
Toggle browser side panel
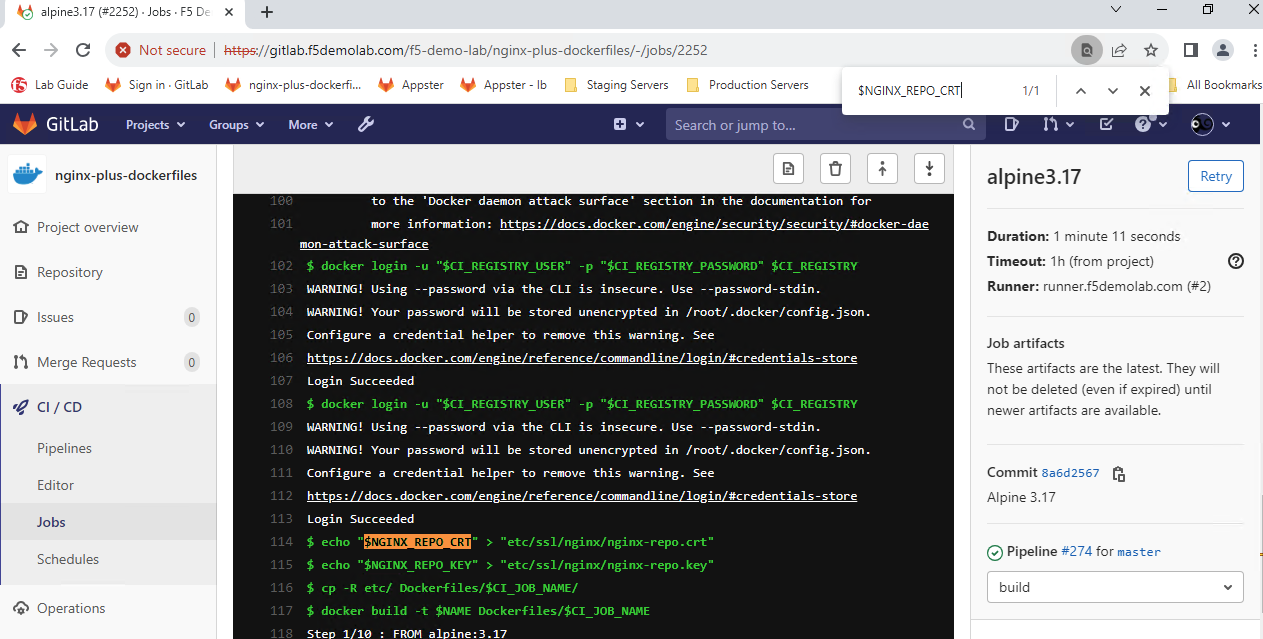1190,50
